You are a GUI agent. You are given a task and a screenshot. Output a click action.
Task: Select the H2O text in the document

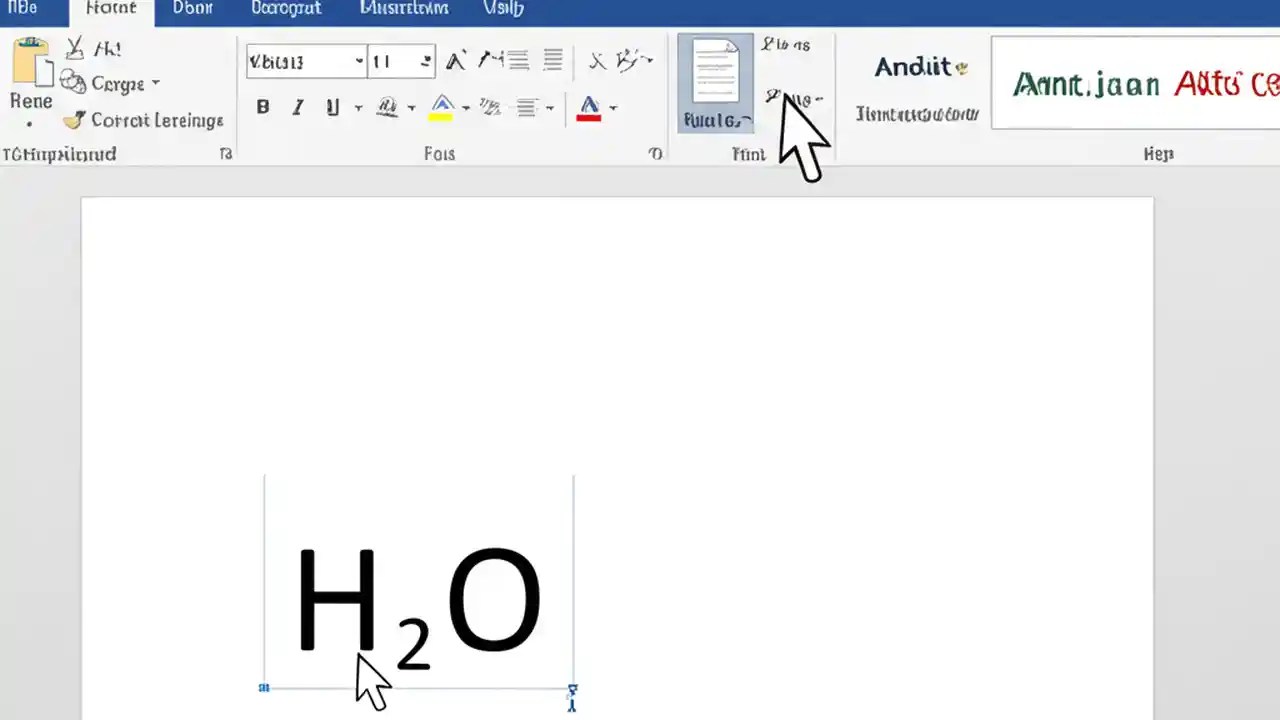click(x=418, y=600)
